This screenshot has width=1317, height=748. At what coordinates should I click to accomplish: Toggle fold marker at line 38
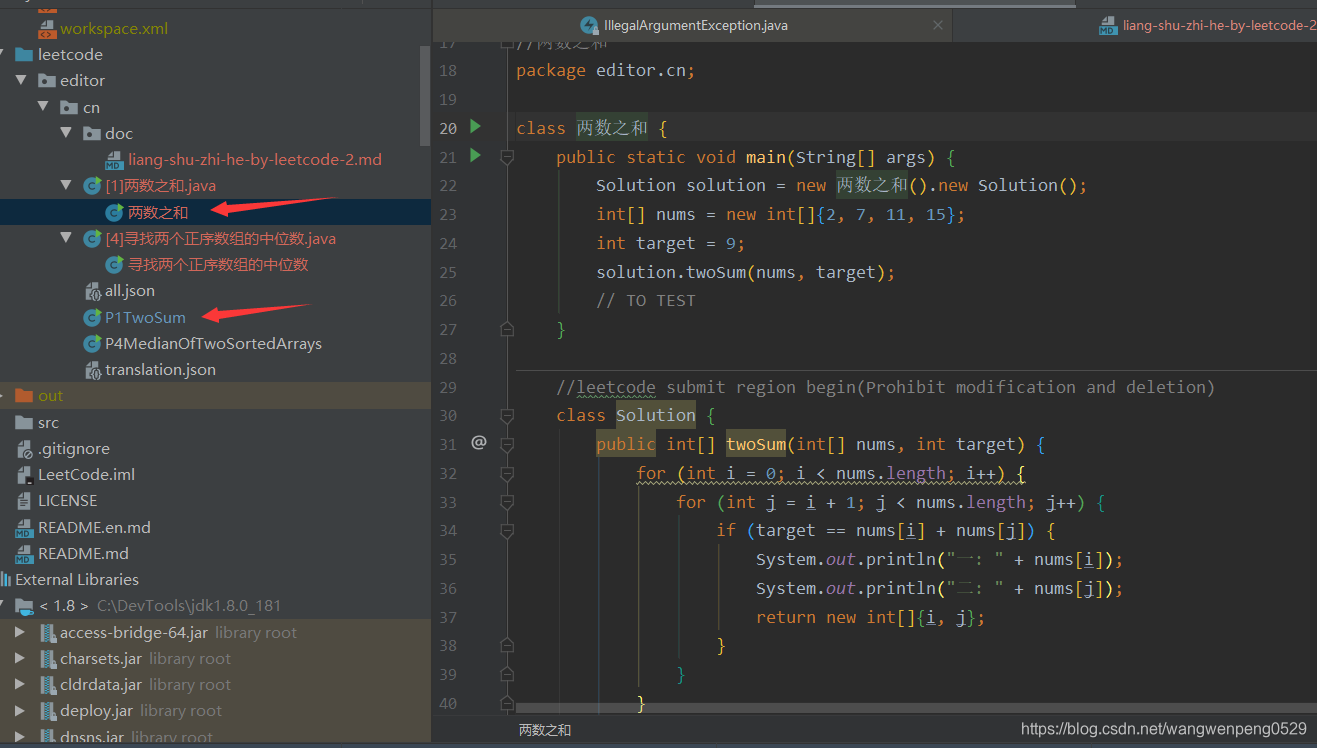tap(507, 646)
